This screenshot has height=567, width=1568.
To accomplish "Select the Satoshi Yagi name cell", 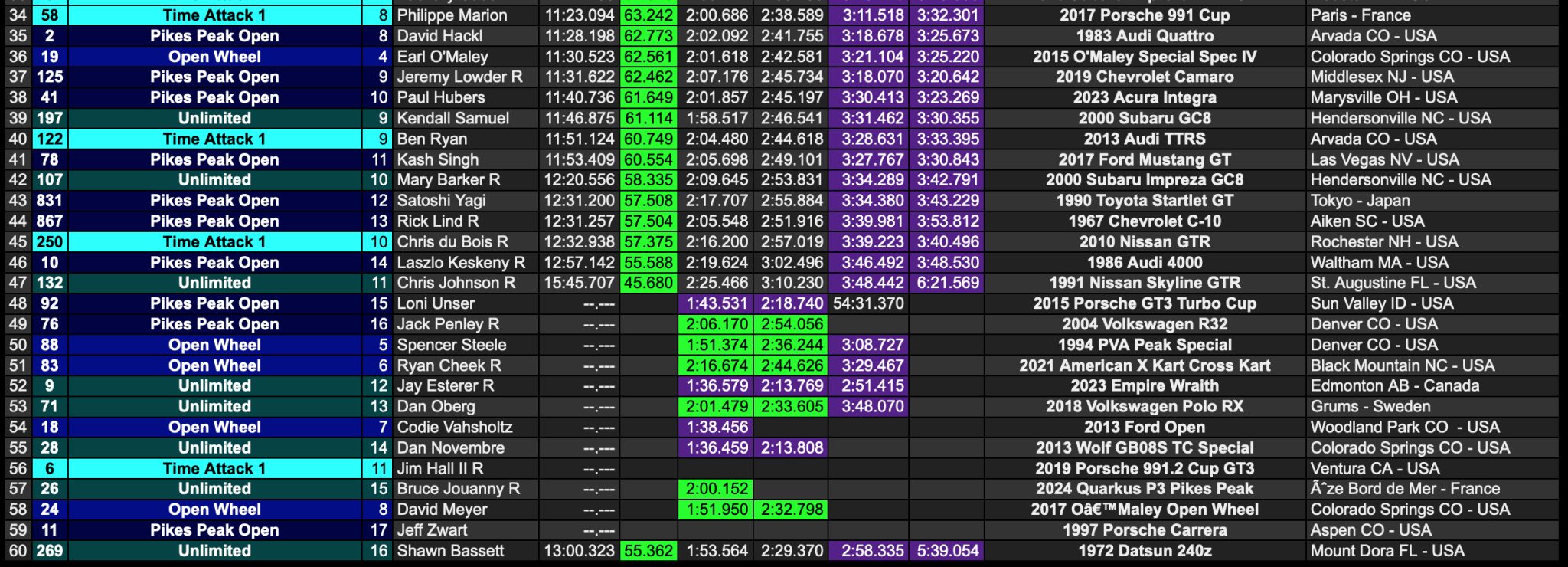I will point(441,200).
